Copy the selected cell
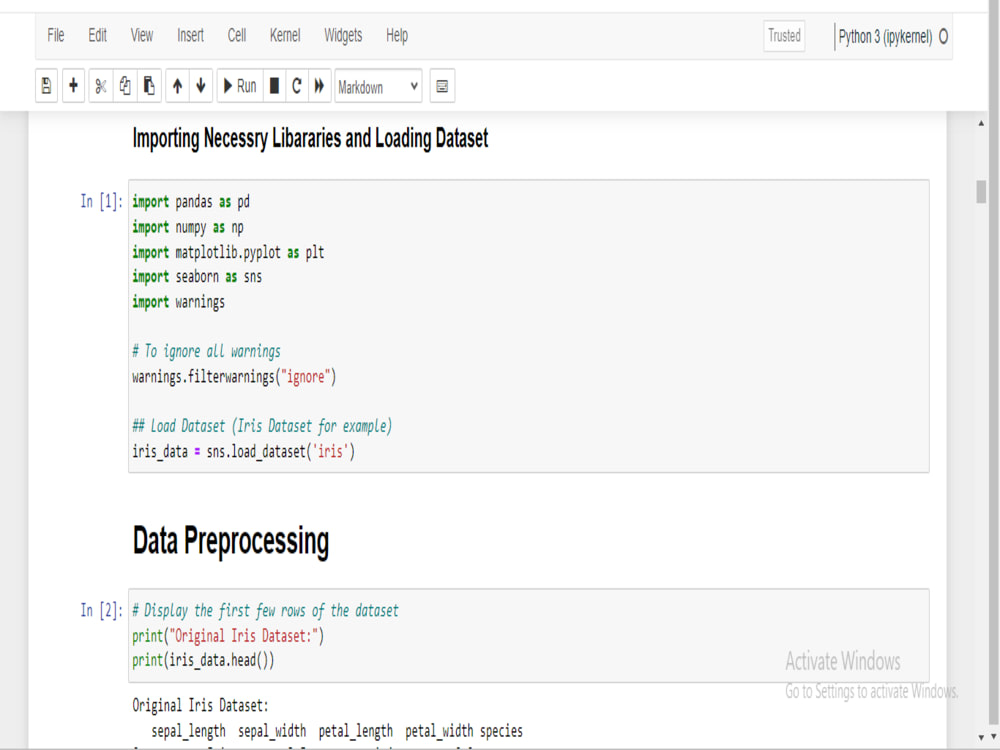Viewport: 1000px width, 750px height. pos(124,86)
